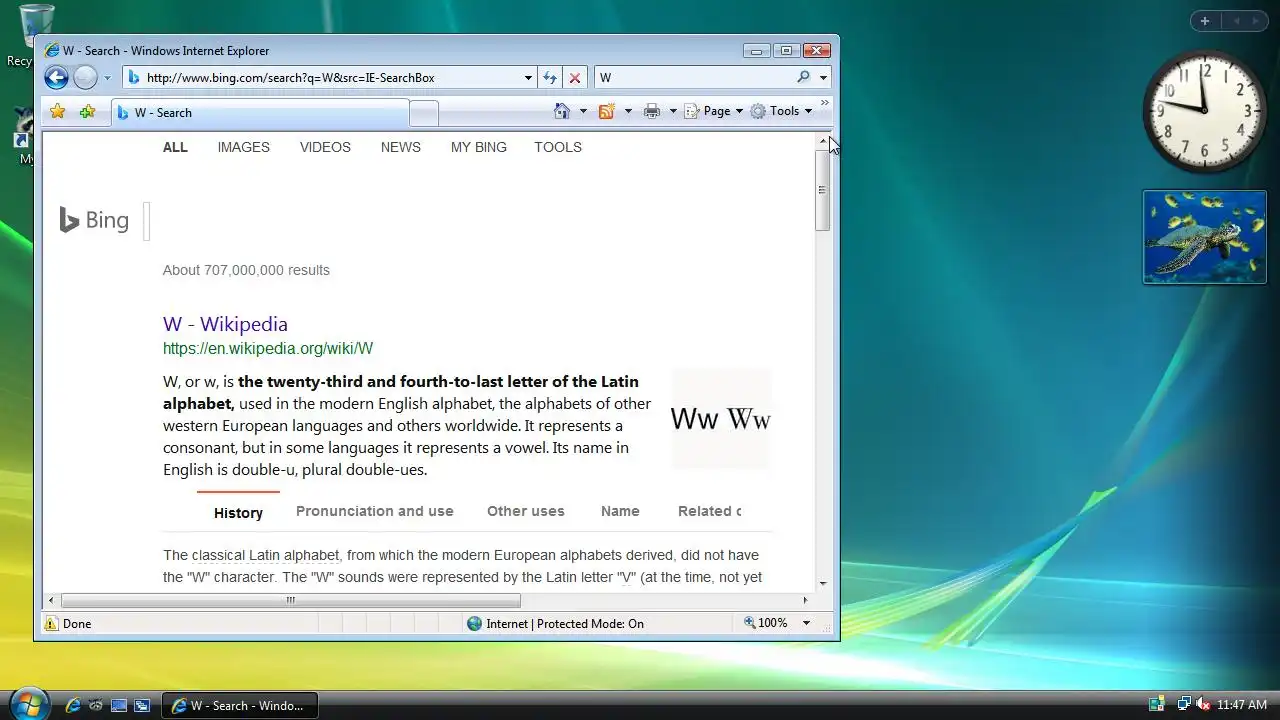Click the red Stop loading icon
The height and width of the screenshot is (720, 1280).
tap(575, 77)
